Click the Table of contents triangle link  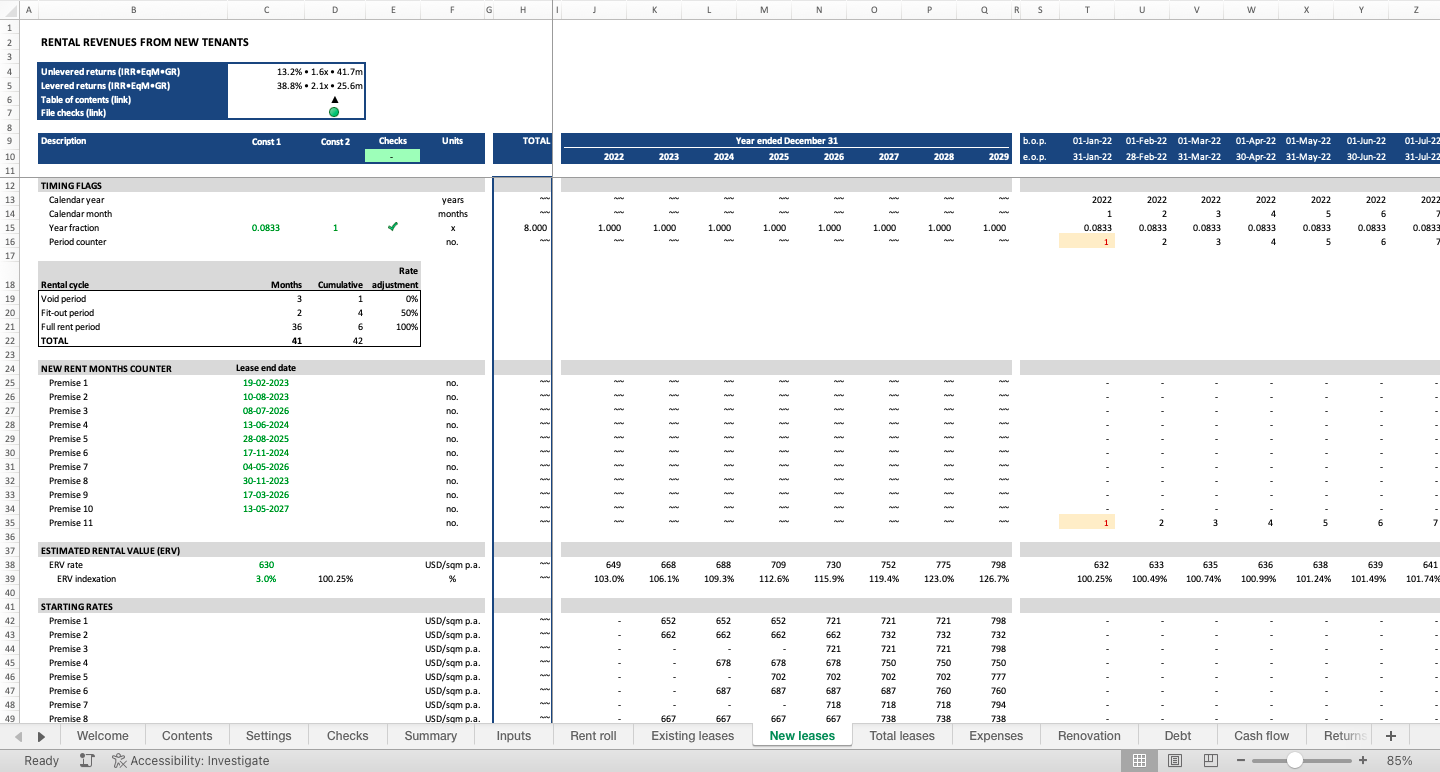334,99
